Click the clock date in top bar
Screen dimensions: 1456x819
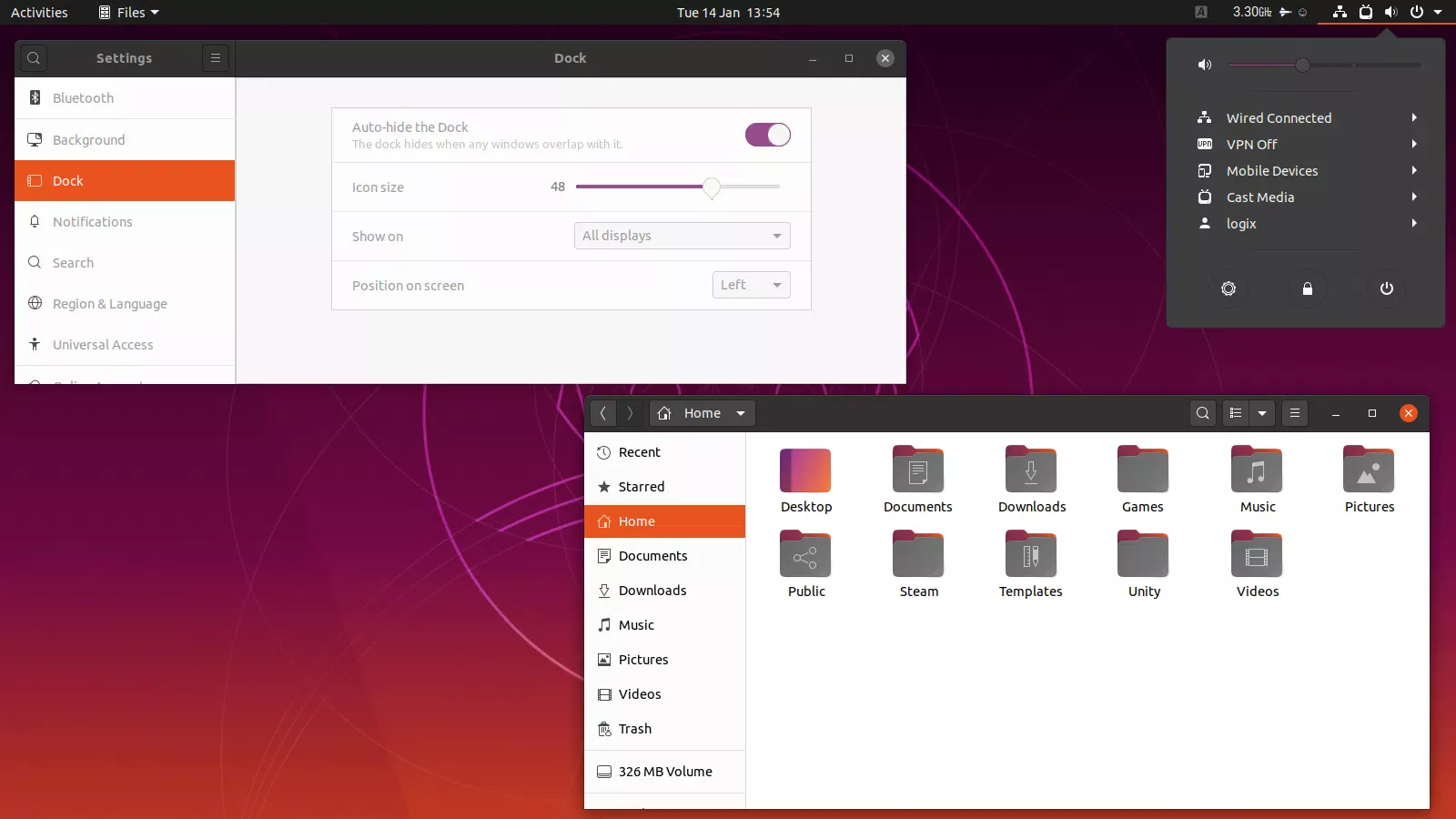[728, 12]
